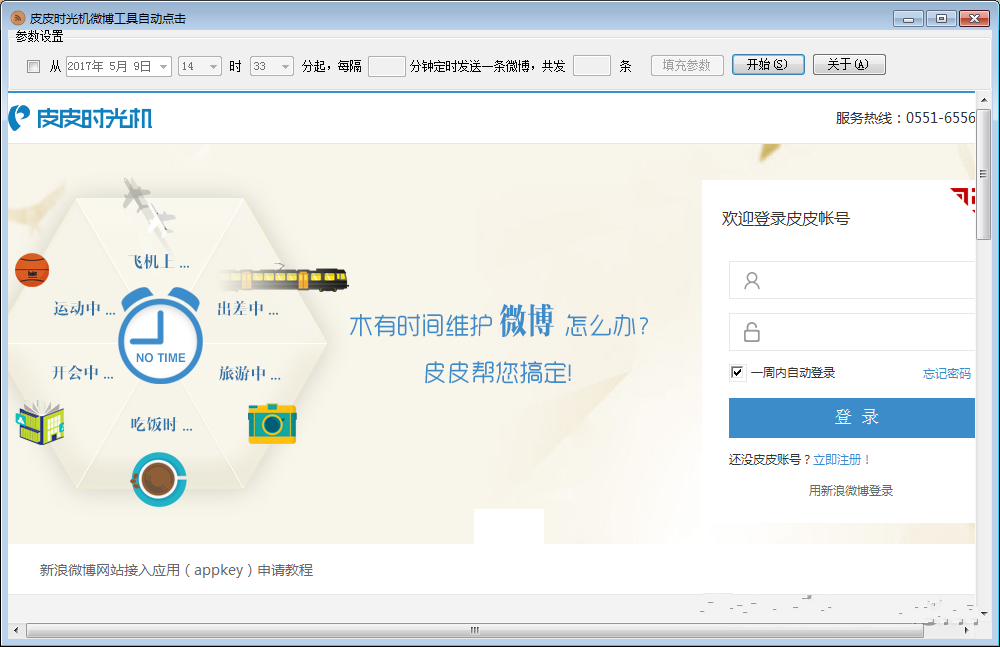Viewport: 1000px width, 647px height.
Task: Click the vertical scrollbar thumb
Action: (x=983, y=174)
